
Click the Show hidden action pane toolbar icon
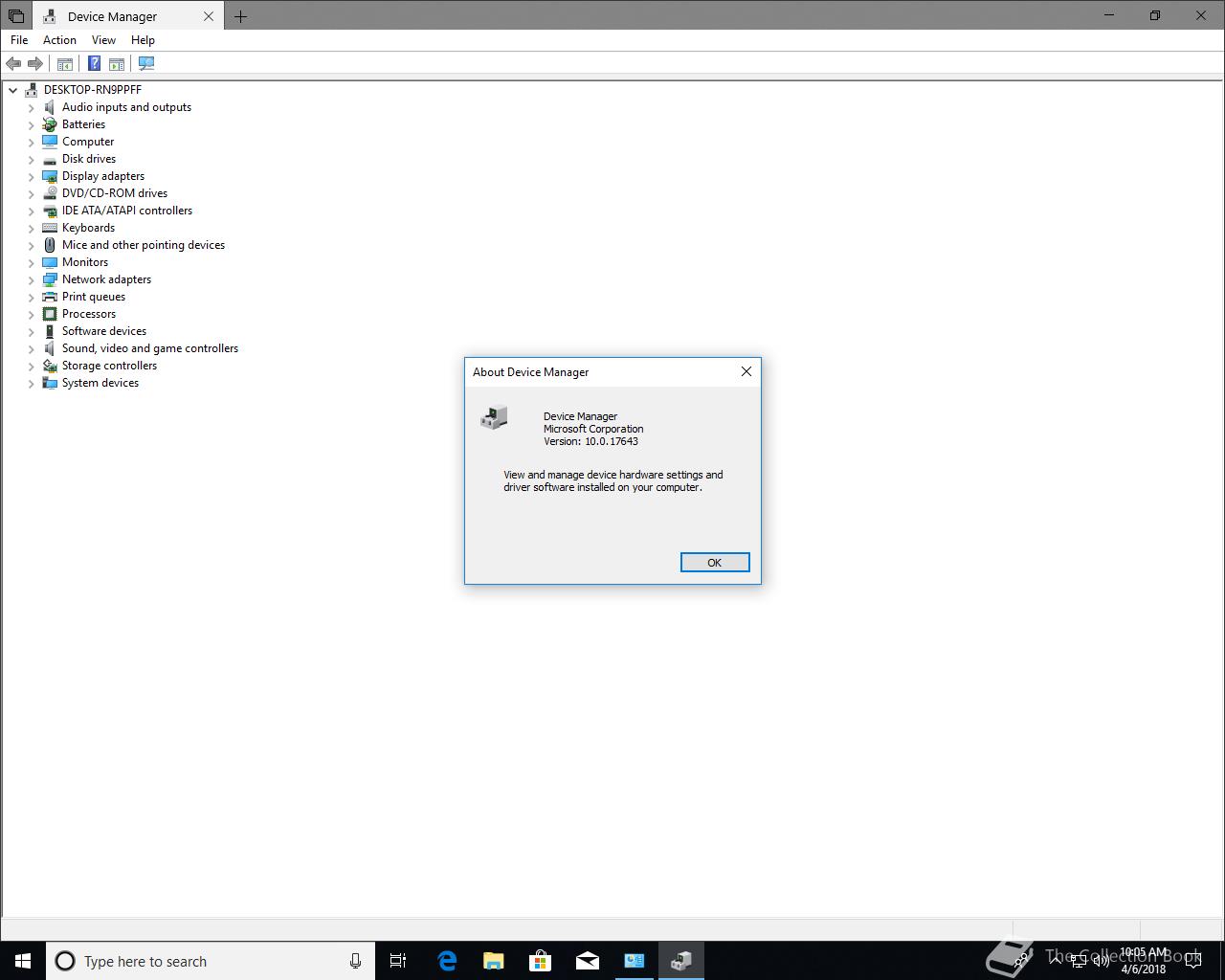click(x=117, y=63)
